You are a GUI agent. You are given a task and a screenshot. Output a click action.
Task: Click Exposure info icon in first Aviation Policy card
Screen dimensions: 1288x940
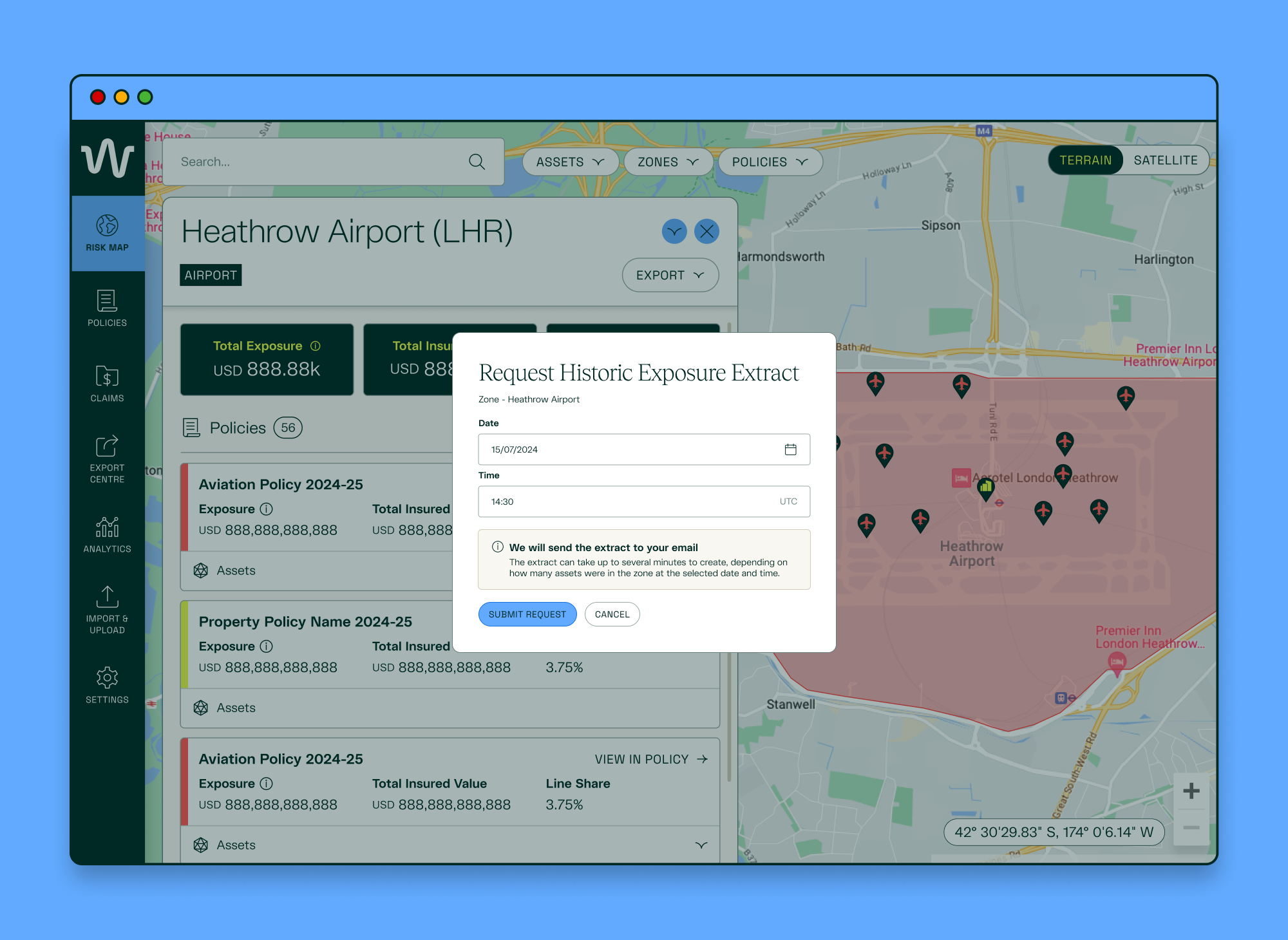point(266,509)
